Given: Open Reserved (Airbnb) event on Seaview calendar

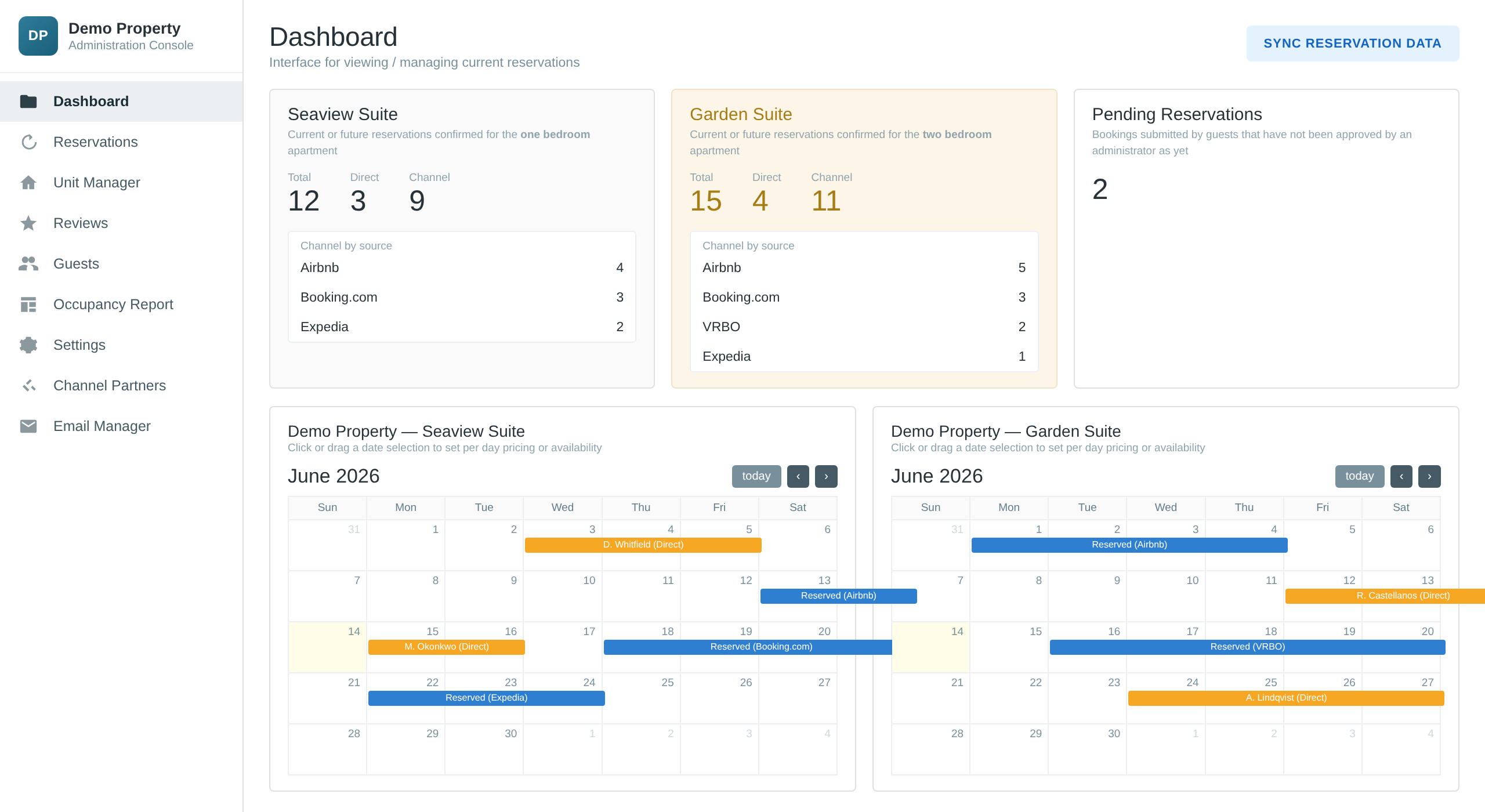Looking at the screenshot, I should pos(838,596).
